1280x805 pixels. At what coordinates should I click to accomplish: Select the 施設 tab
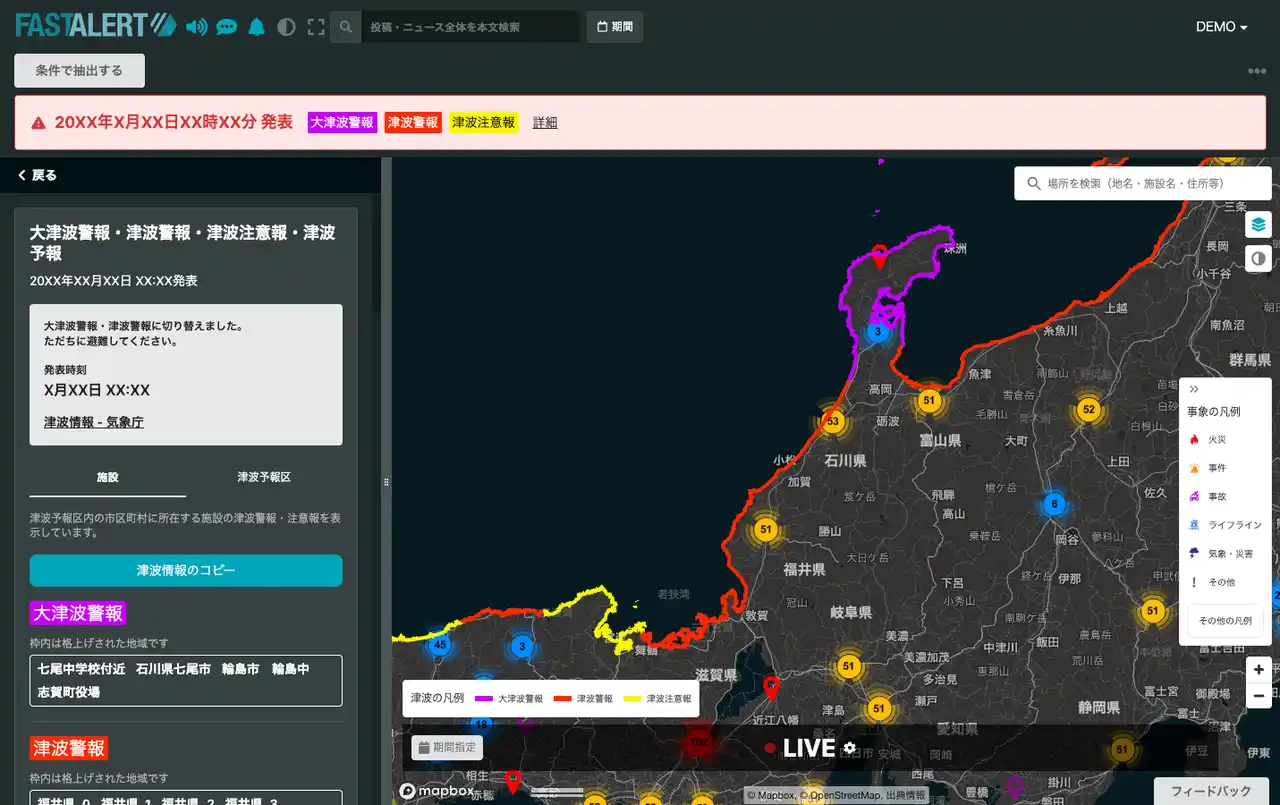(x=107, y=477)
